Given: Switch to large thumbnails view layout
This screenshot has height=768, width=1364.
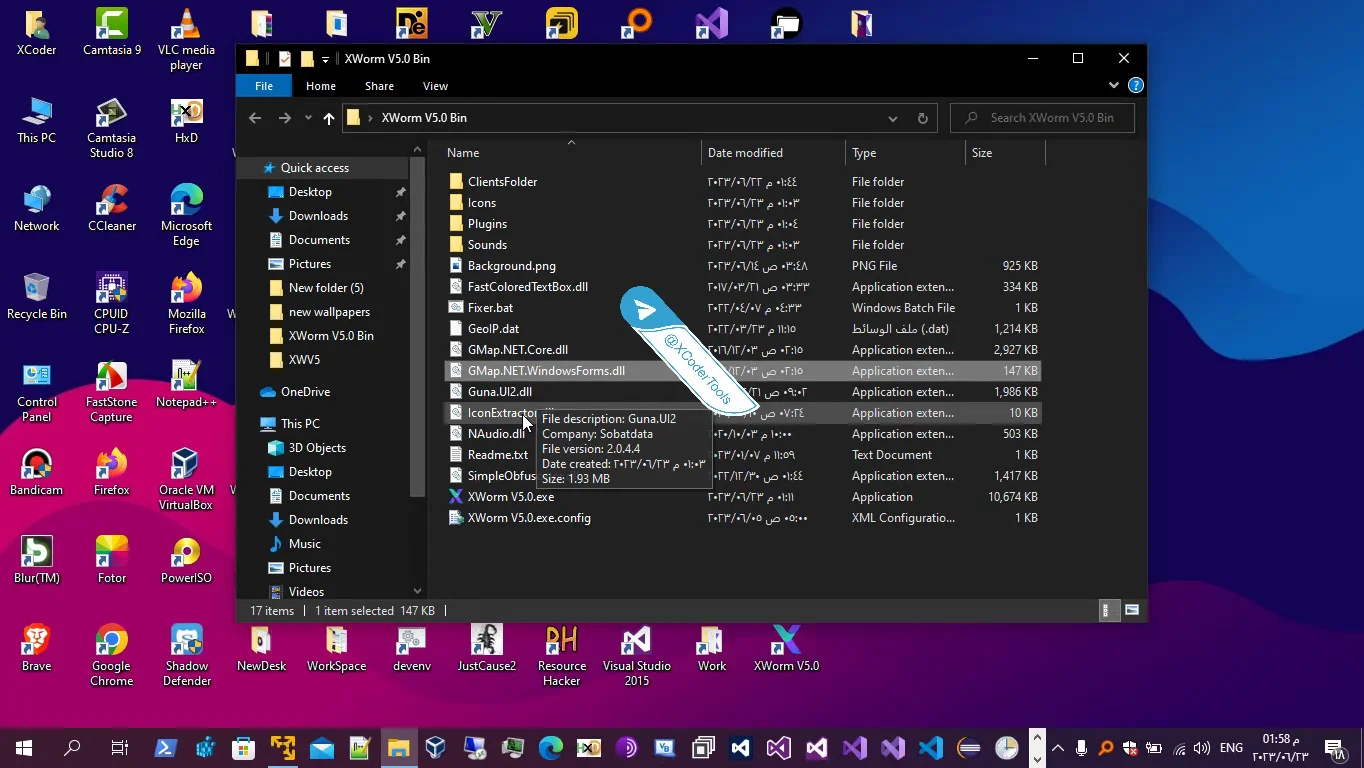Looking at the screenshot, I should [1132, 610].
